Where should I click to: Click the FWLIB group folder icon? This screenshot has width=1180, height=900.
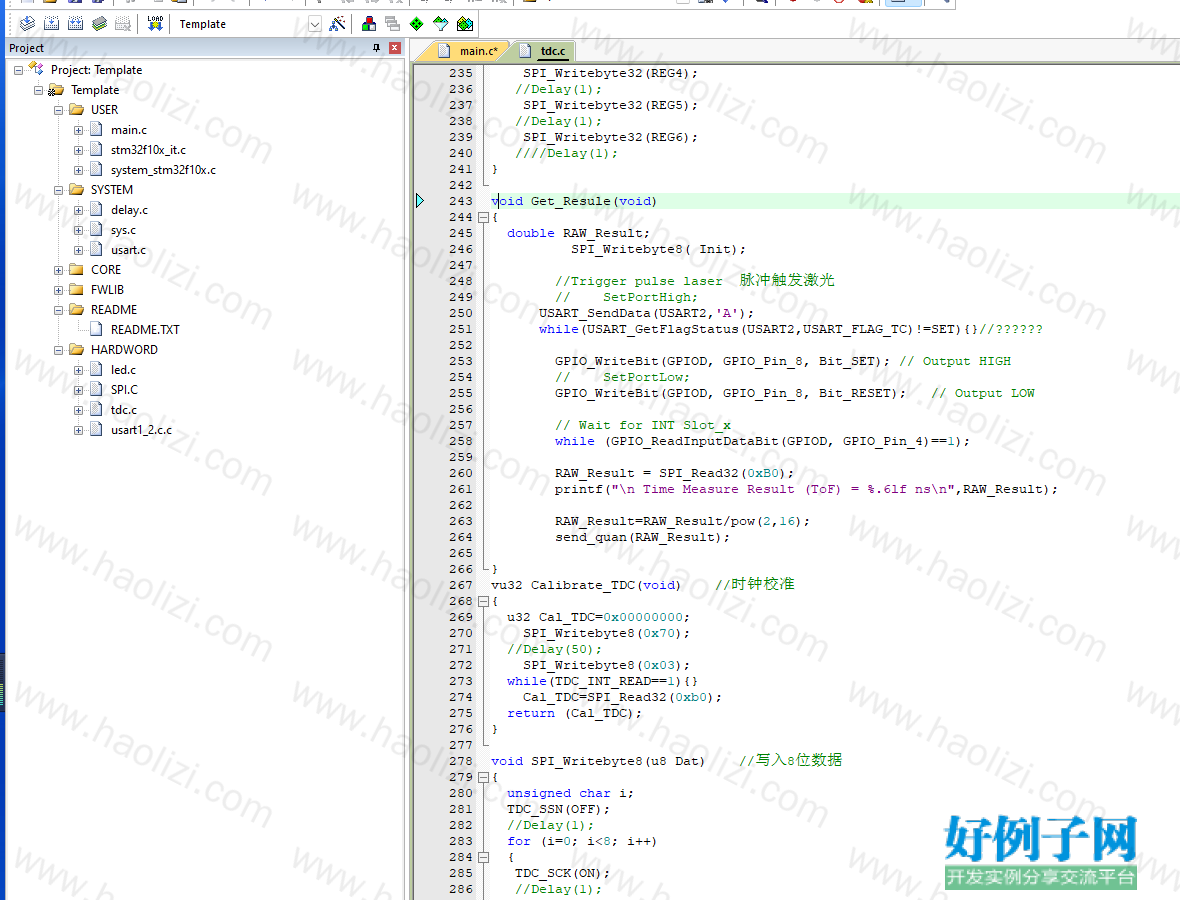pos(76,290)
